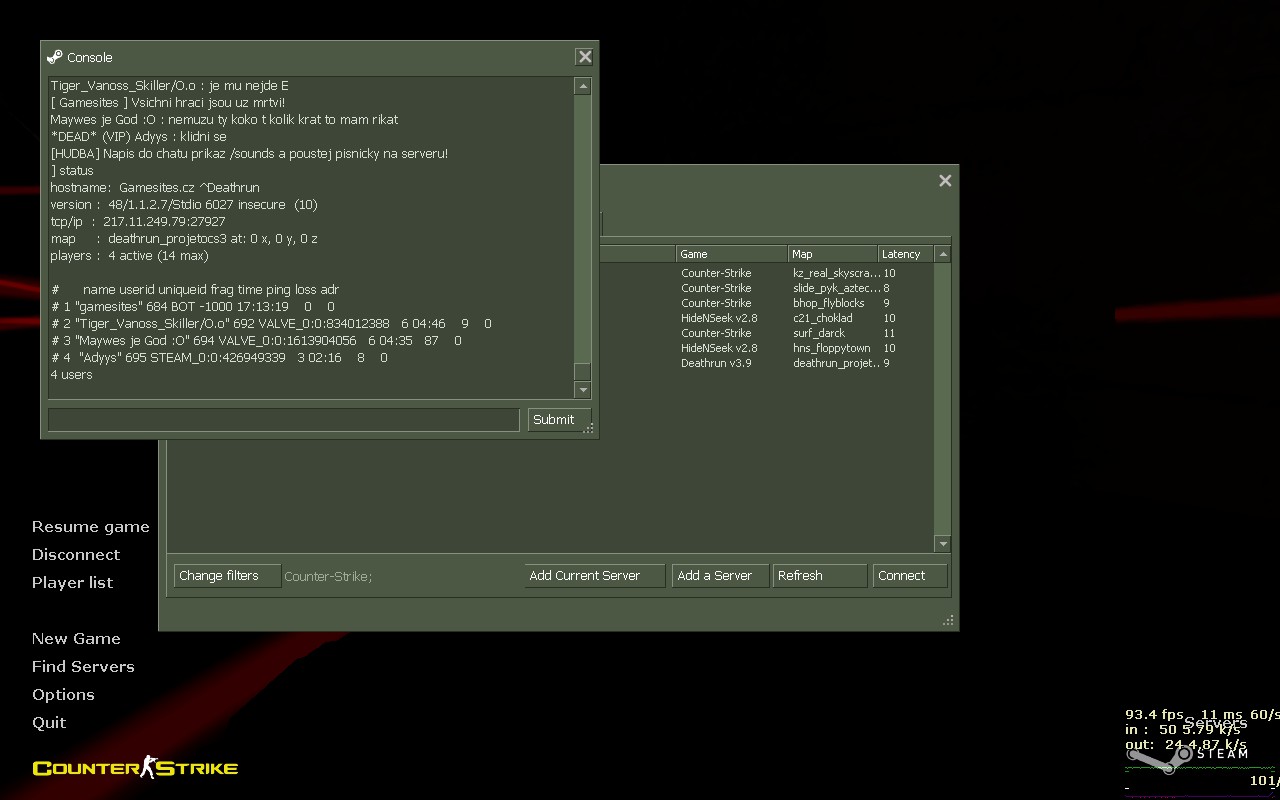Click the Console resize grip
Viewport: 1280px width, 800px height.
tap(589, 428)
